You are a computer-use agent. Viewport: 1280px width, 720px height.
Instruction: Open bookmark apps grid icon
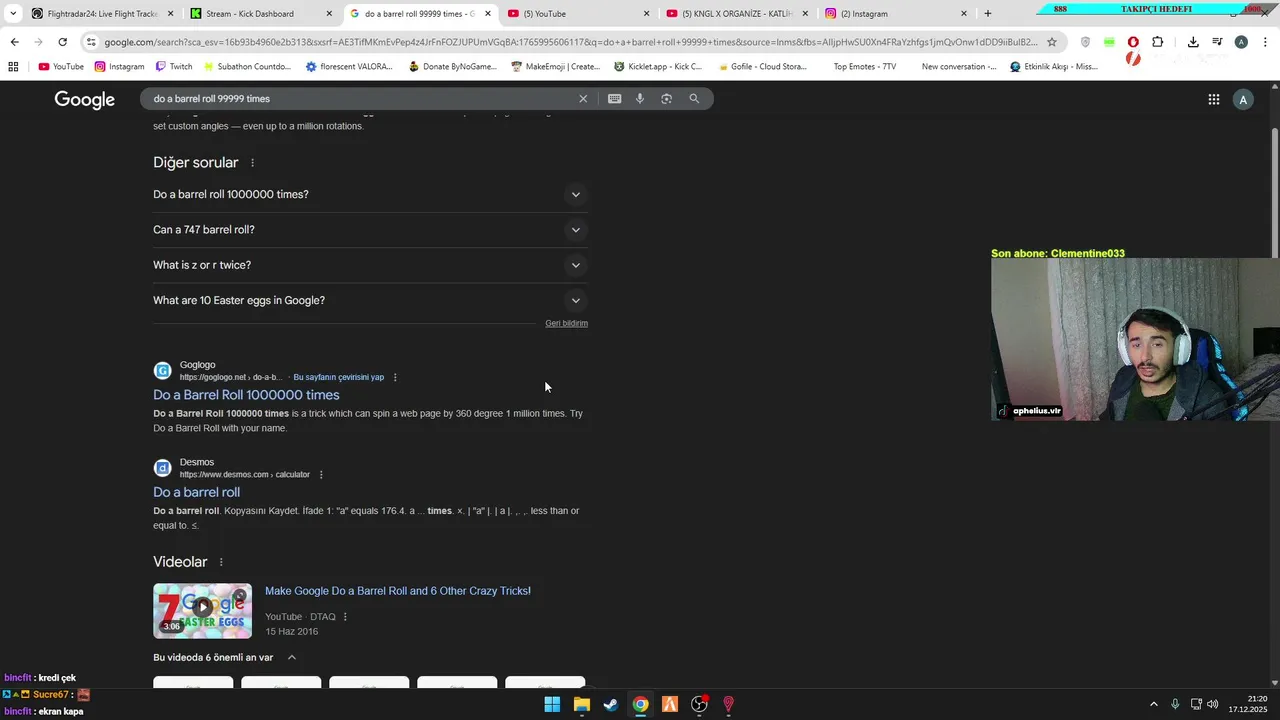click(x=13, y=67)
